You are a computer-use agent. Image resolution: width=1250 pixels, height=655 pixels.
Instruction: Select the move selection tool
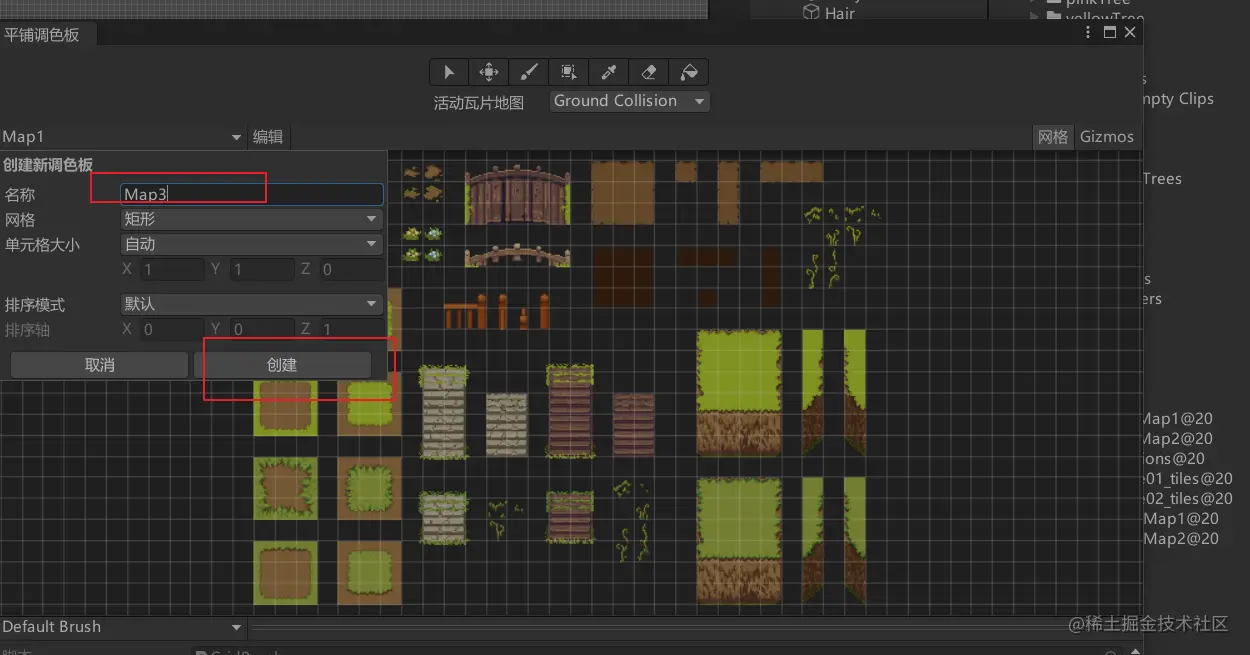click(489, 72)
